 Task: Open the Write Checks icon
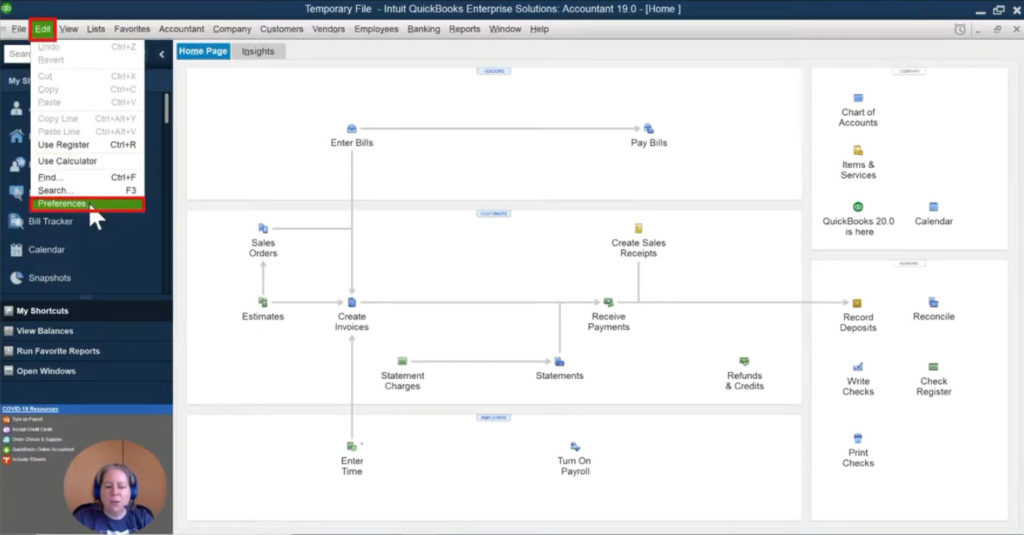tap(858, 367)
